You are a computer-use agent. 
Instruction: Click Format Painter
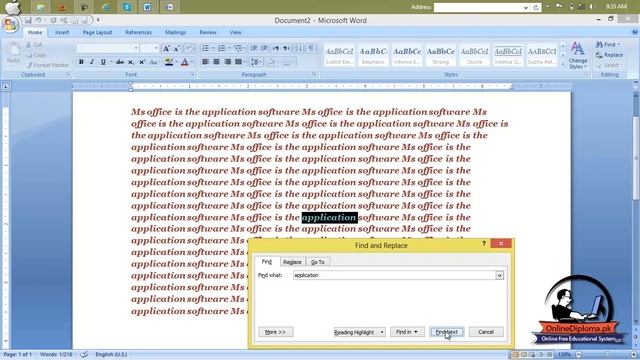pyautogui.click(x=48, y=65)
